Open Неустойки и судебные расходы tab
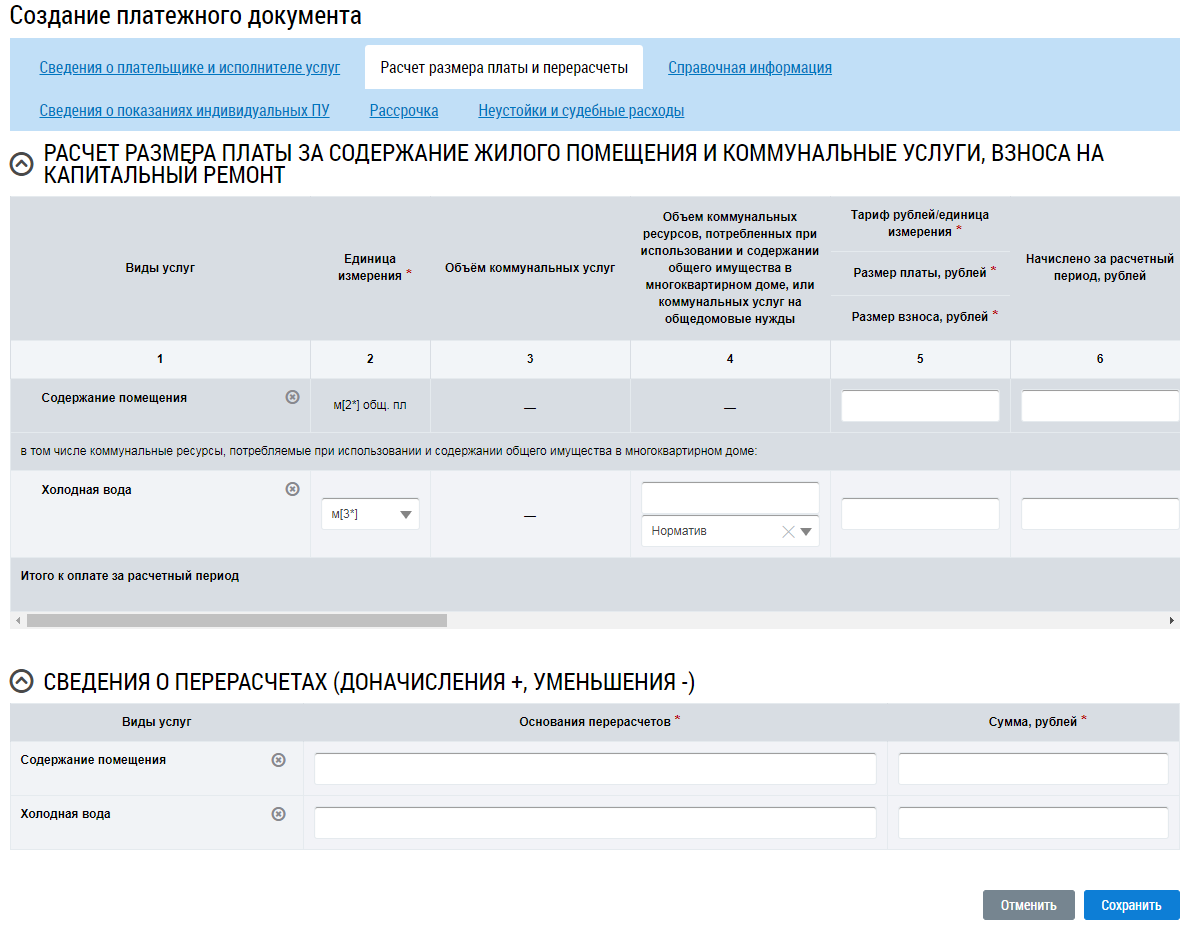Image resolution: width=1190 pixels, height=926 pixels. click(581, 111)
